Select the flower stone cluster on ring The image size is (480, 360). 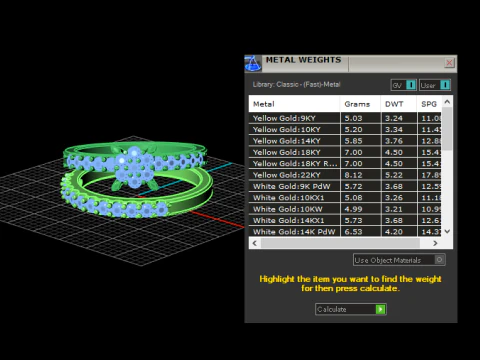click(134, 168)
